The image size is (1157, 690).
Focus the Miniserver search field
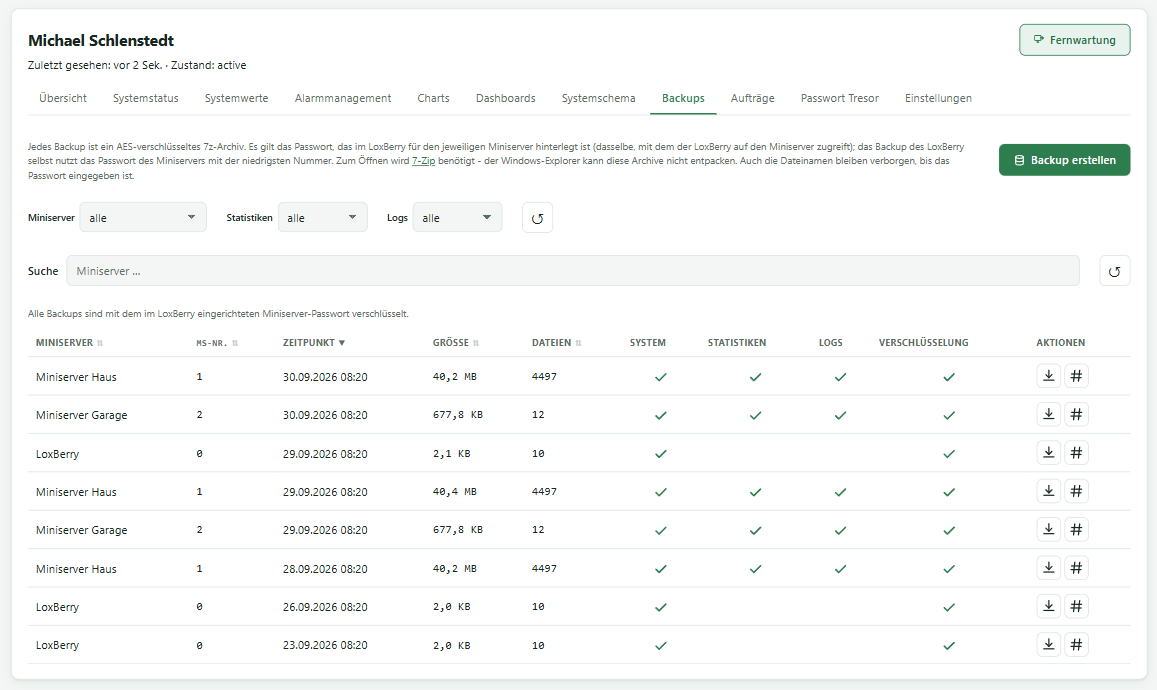[573, 271]
